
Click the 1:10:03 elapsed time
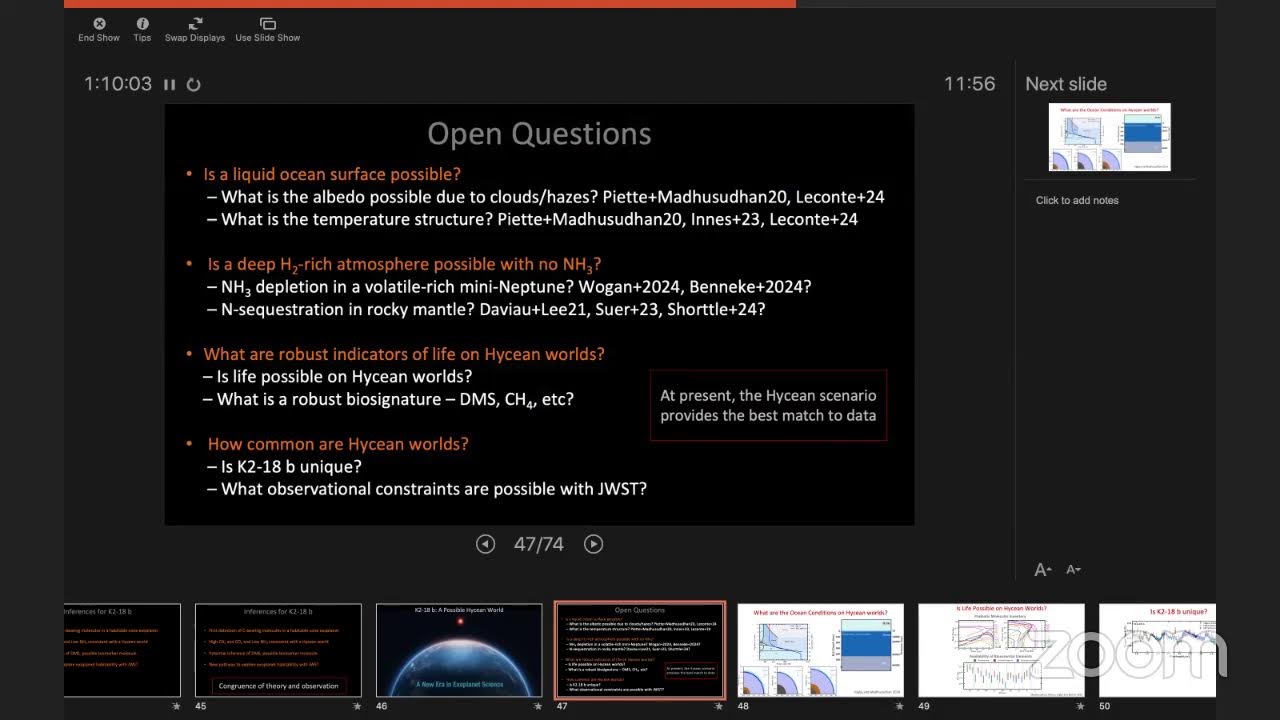point(118,84)
